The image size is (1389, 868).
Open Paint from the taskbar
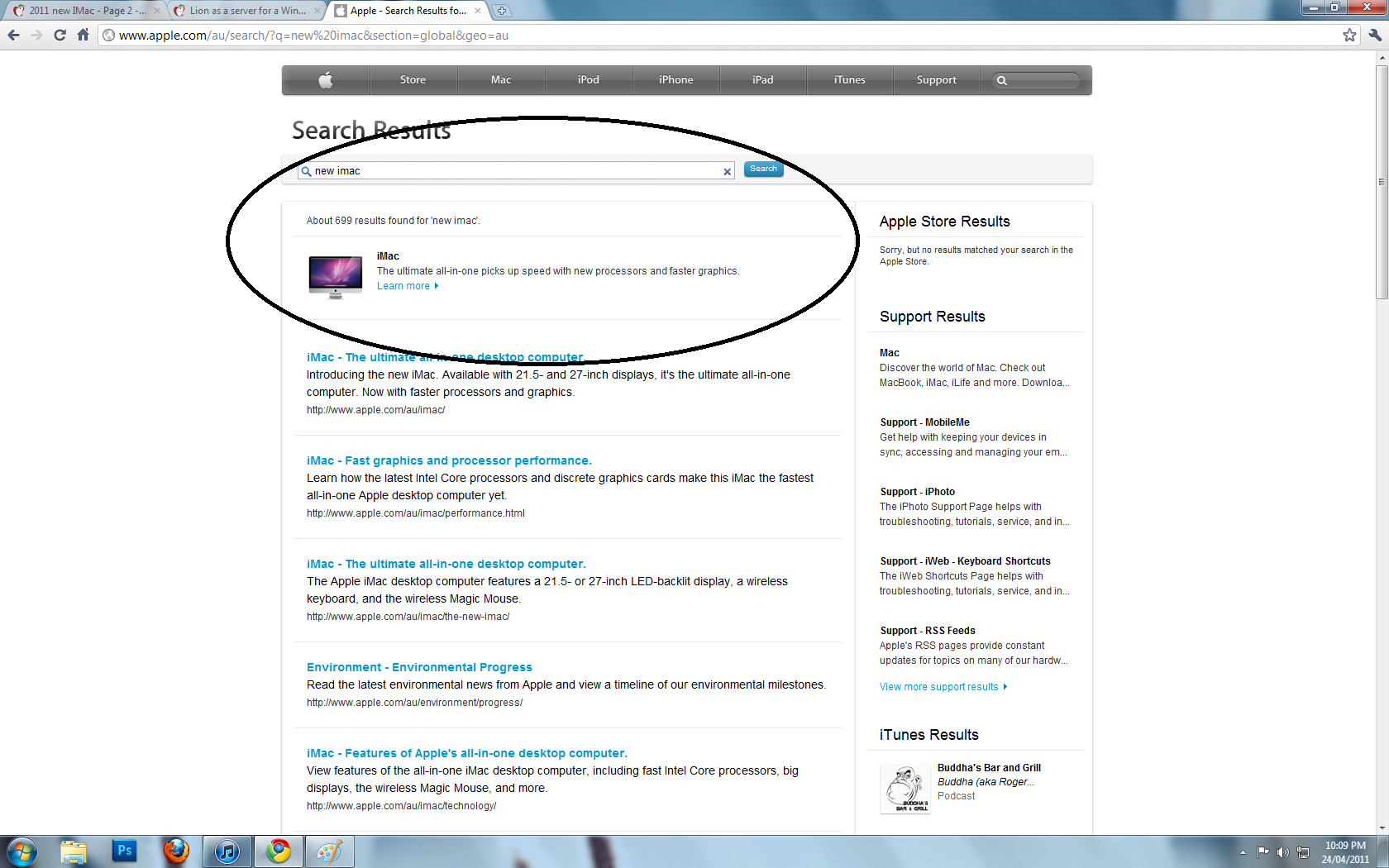coord(330,851)
